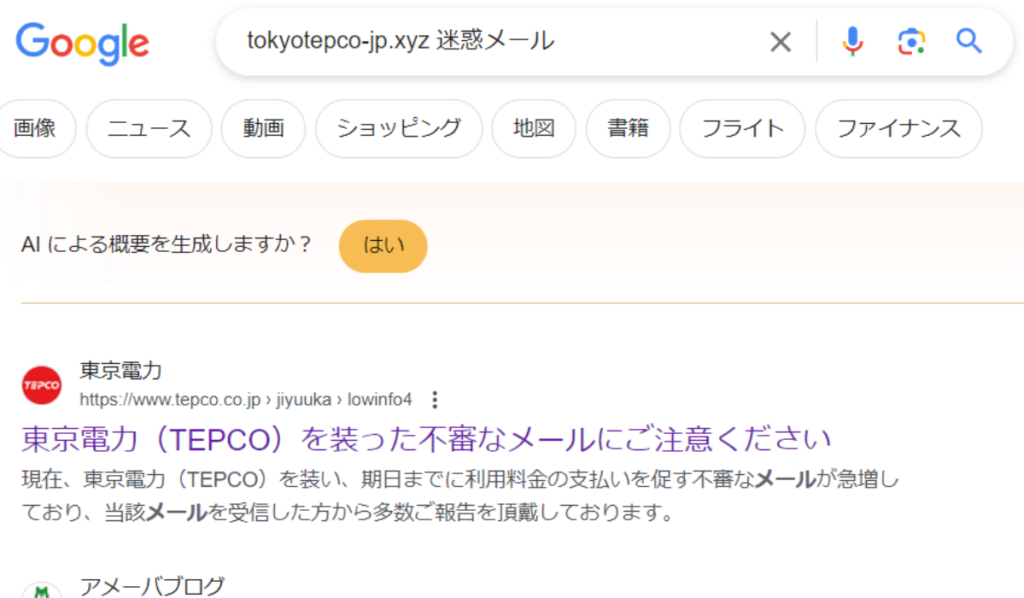This screenshot has width=1024, height=598.
Task: Click the Google logo
Action: pos(82,41)
